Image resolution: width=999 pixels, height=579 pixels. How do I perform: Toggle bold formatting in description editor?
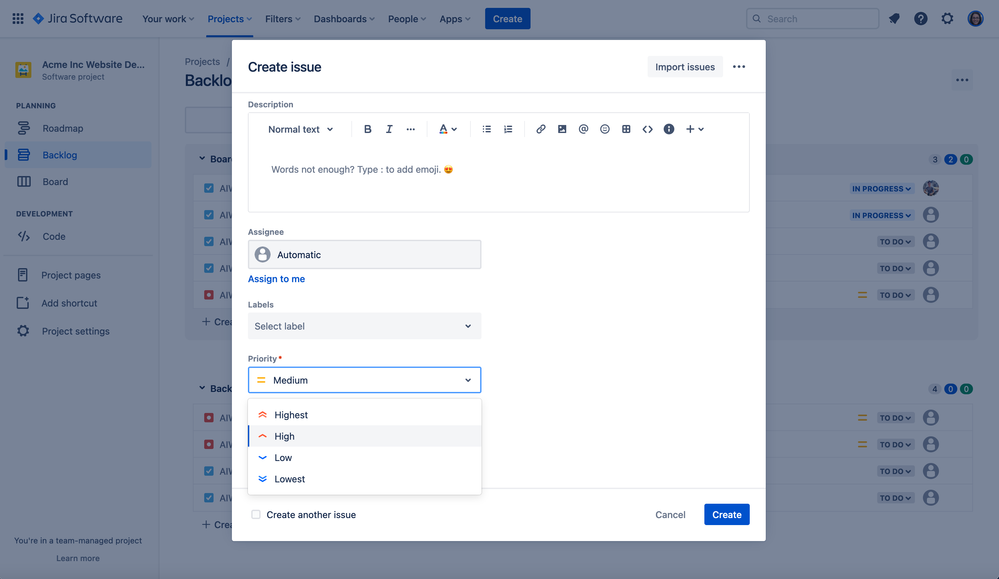coord(368,129)
